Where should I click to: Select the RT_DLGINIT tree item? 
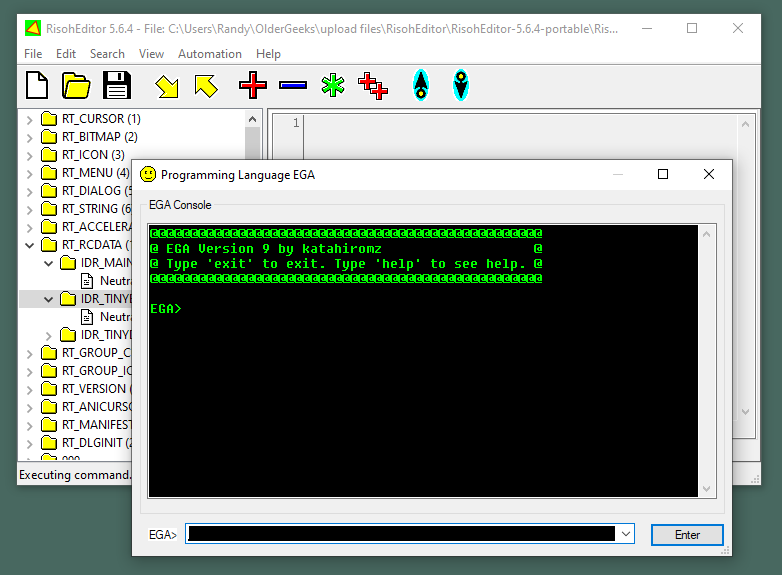click(96, 443)
